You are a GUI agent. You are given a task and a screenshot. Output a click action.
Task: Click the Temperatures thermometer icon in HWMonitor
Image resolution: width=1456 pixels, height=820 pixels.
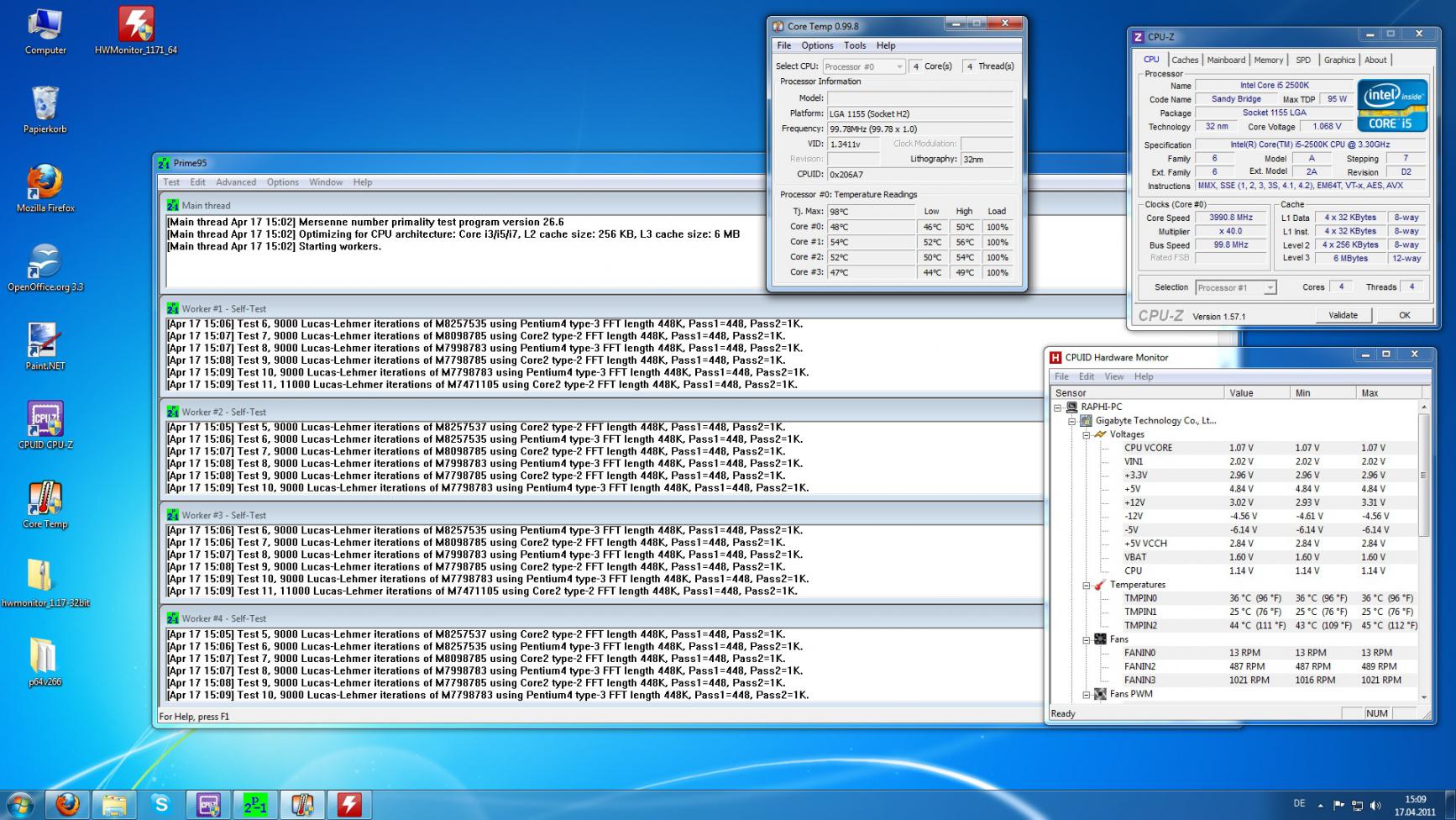coord(1100,585)
